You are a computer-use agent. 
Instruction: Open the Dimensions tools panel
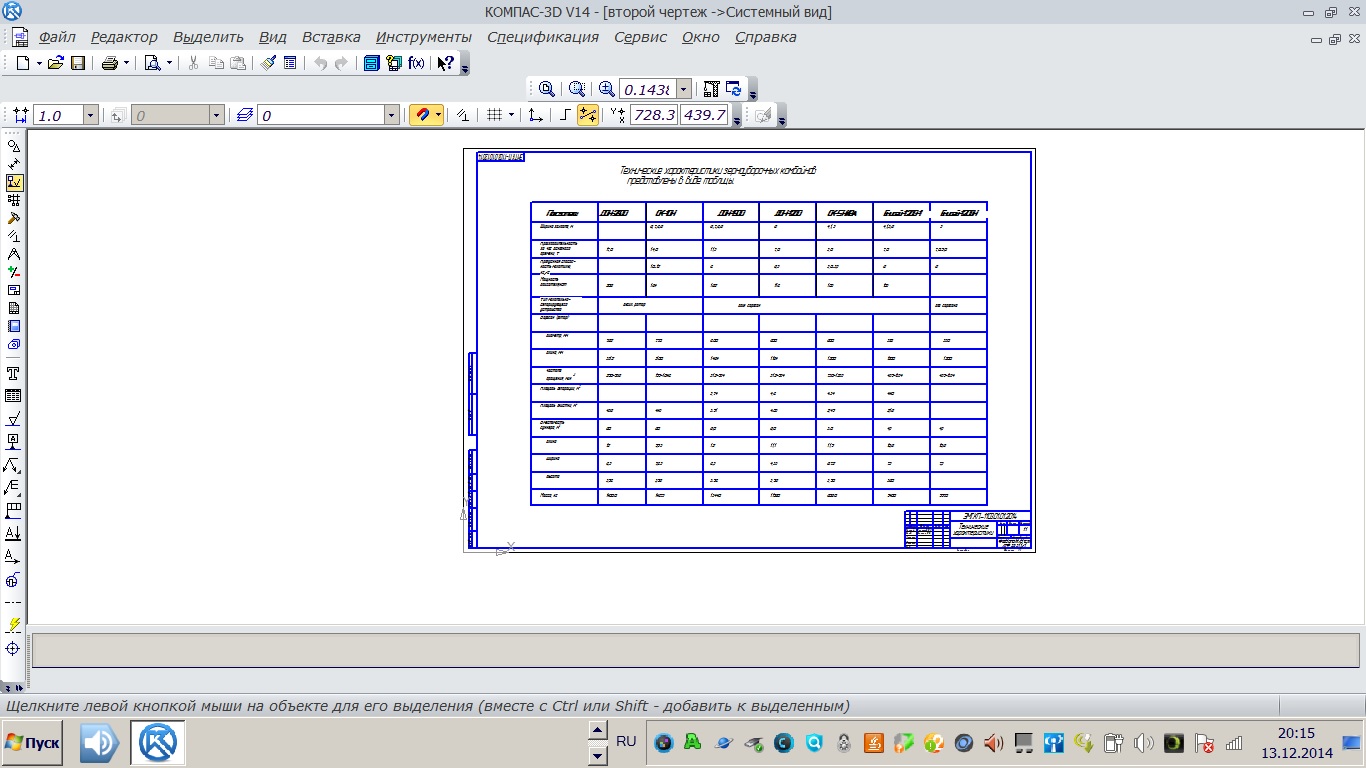point(14,164)
